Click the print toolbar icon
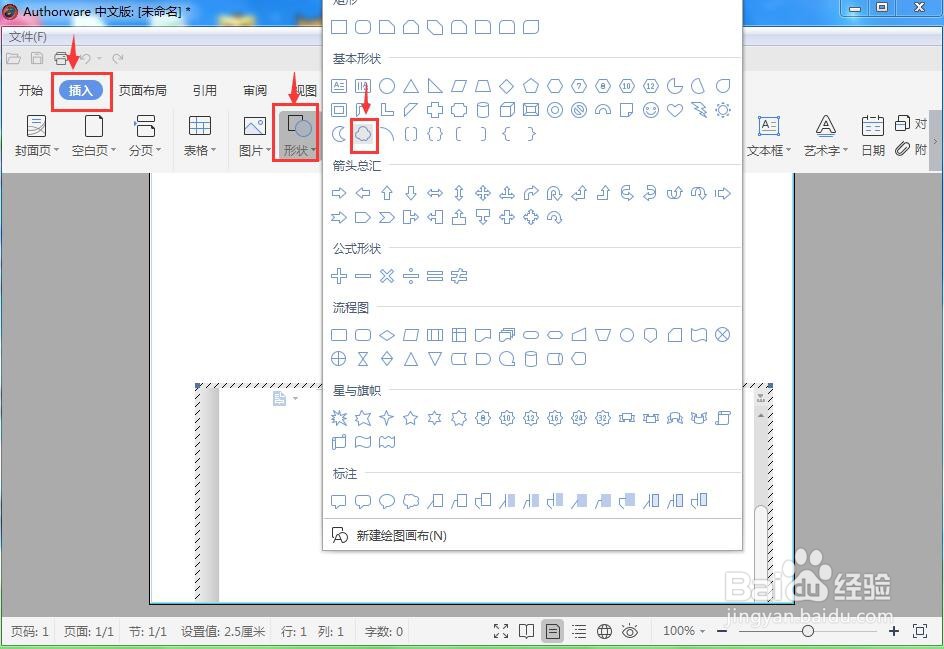Viewport: 944px width, 649px height. click(61, 58)
